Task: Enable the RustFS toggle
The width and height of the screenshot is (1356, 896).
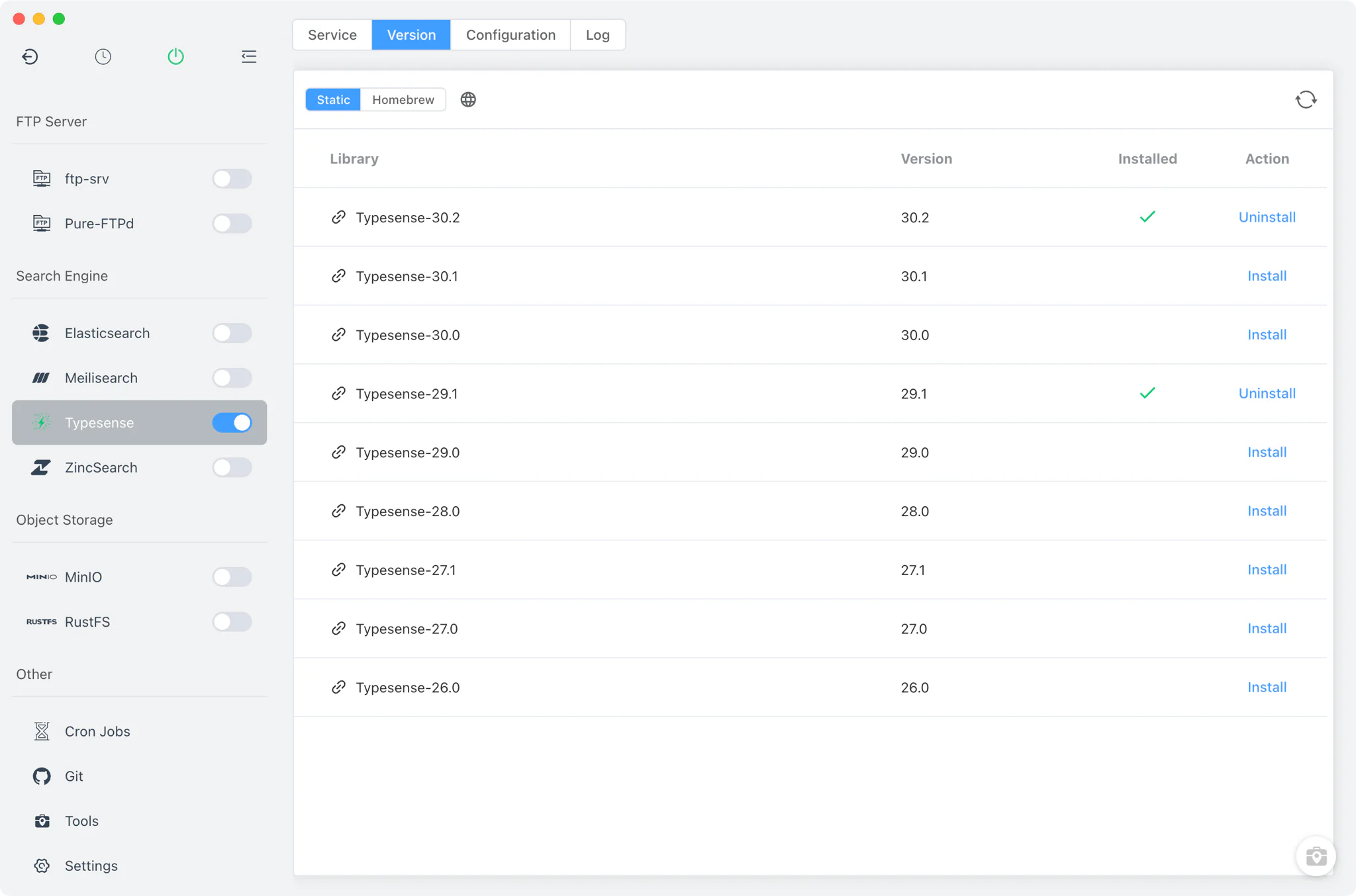Action: point(232,622)
